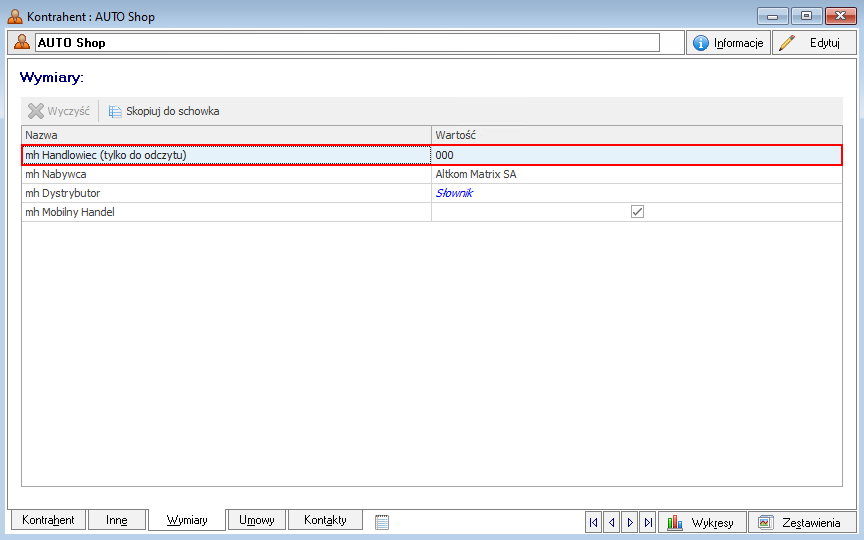Toggle the mh Mobilny Handel checkbox

637,212
